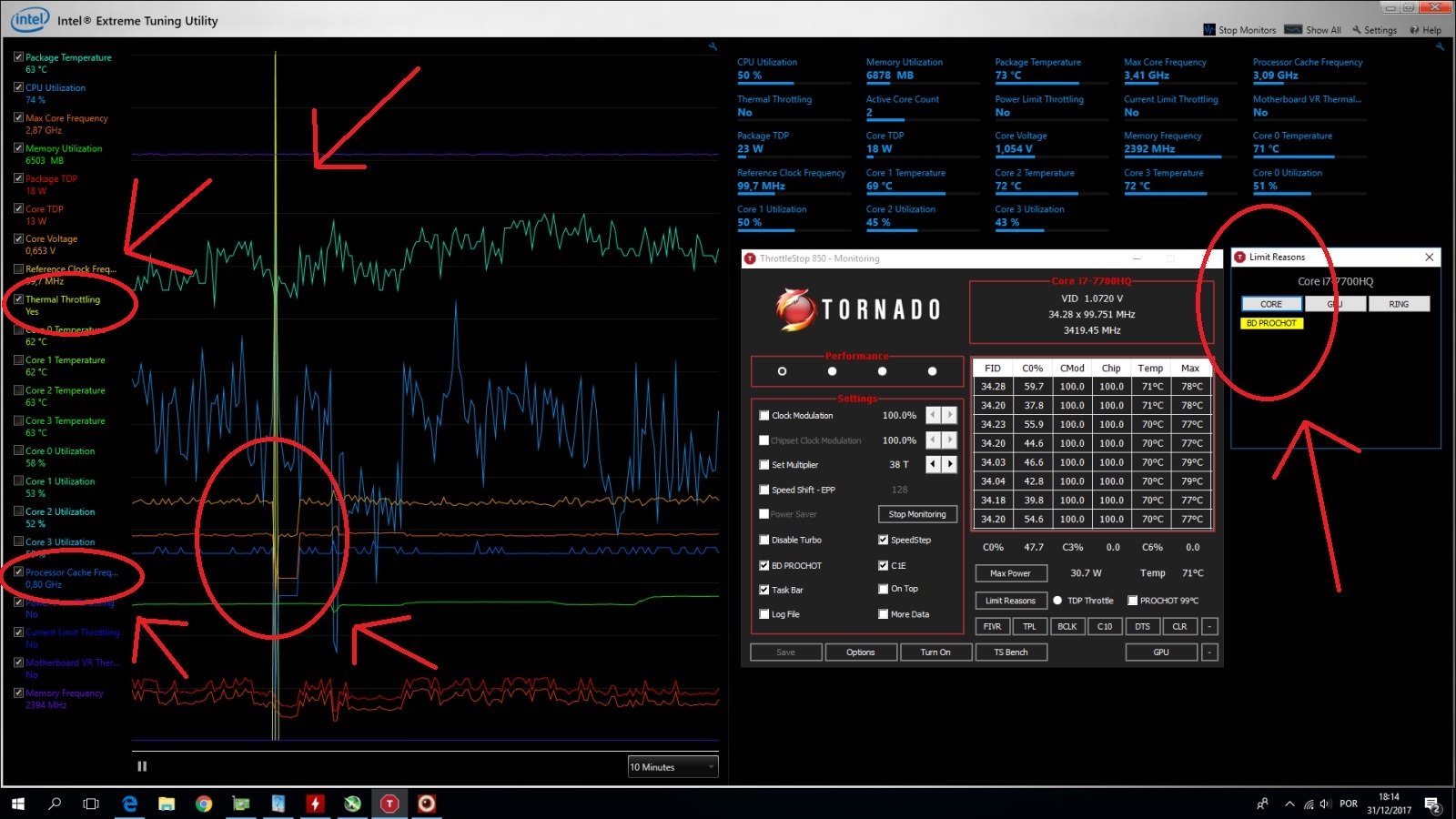Toggle the Memory Utilization legend checkbox
Image resolution: width=1456 pixels, height=819 pixels.
(x=18, y=147)
